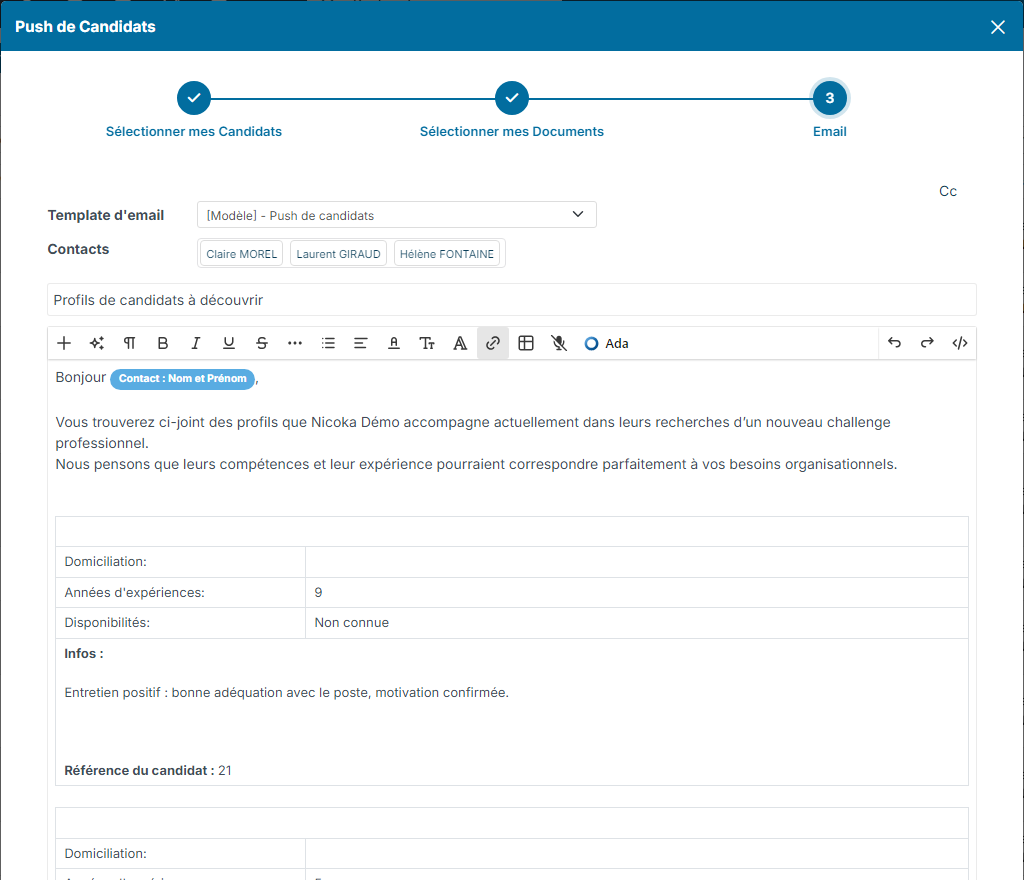Click the 'Non connue' availability cell
The height and width of the screenshot is (880, 1024).
coord(637,623)
